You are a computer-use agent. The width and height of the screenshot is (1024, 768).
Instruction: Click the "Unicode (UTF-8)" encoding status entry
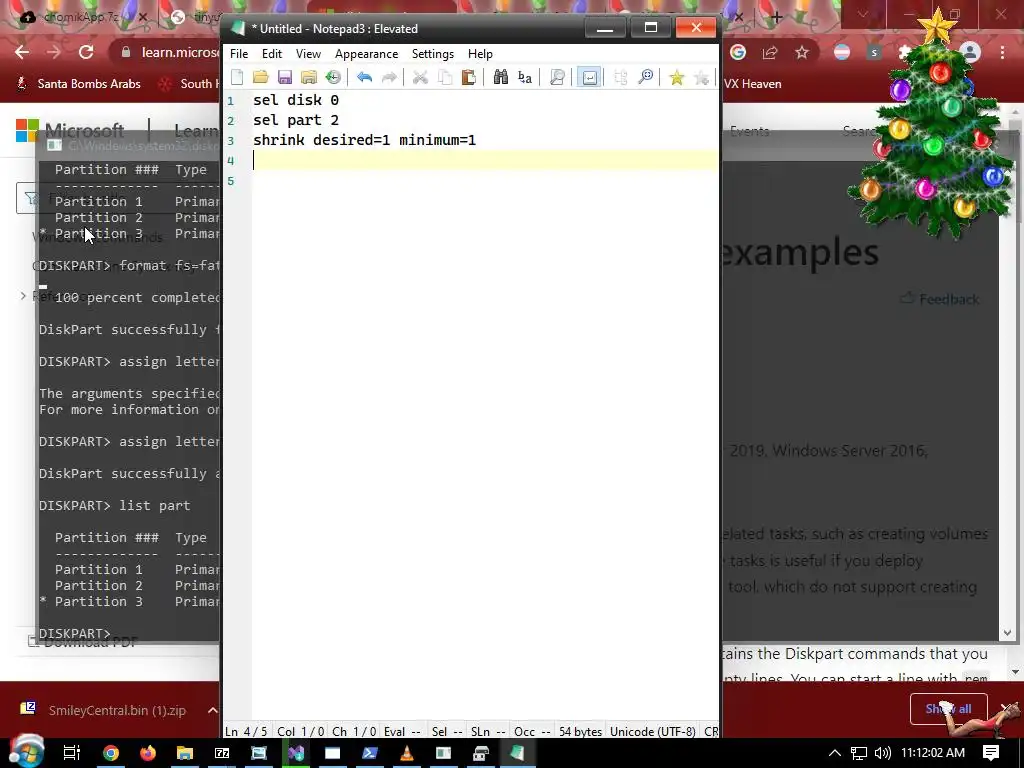[652, 731]
